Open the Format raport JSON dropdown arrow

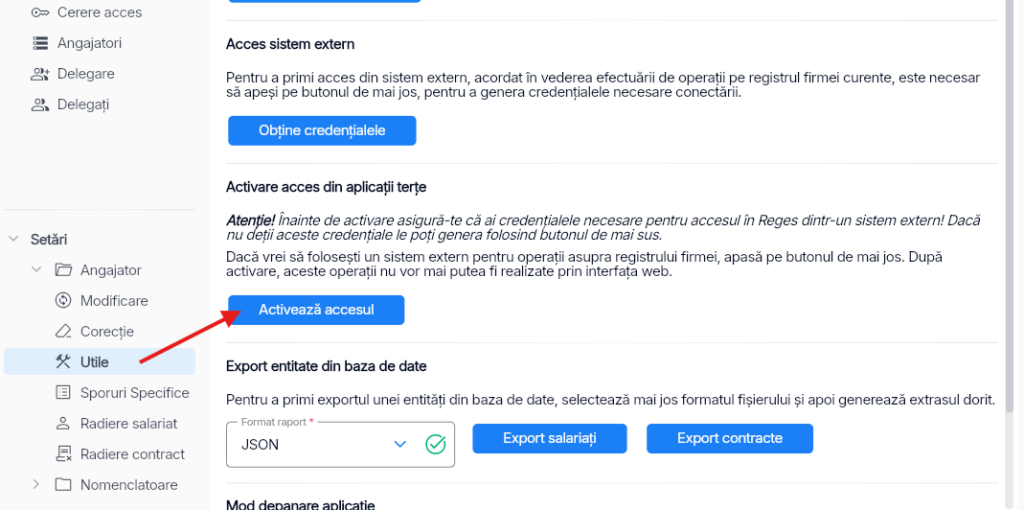coord(400,445)
